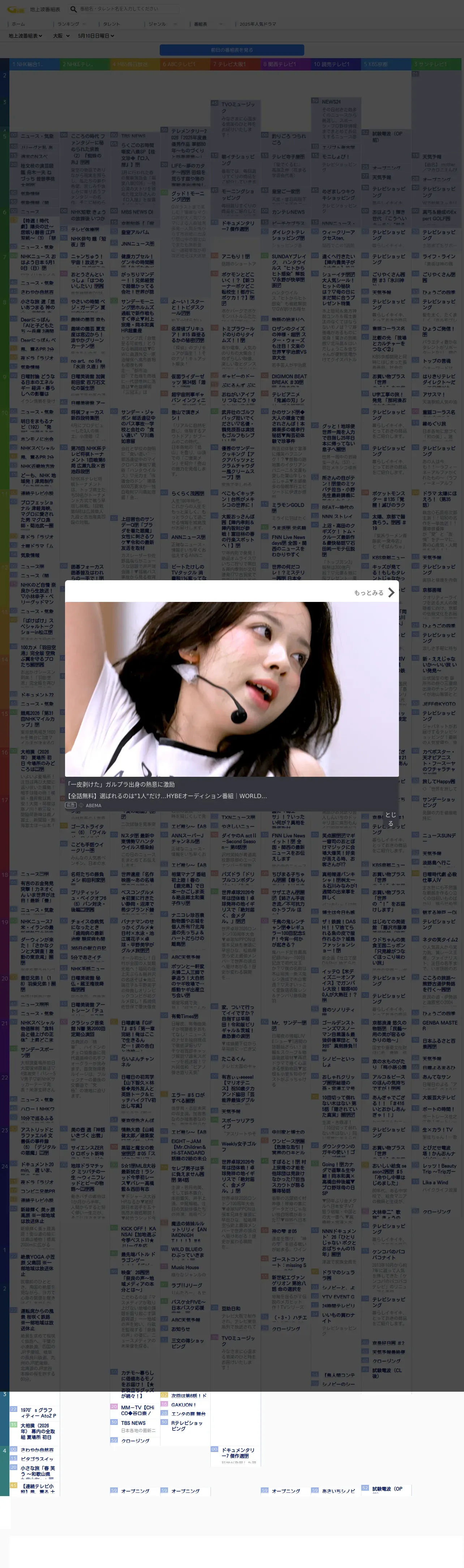Screen dimensions: 464x1568
Task: Open the Music House program listing
Action: click(185, 1267)
